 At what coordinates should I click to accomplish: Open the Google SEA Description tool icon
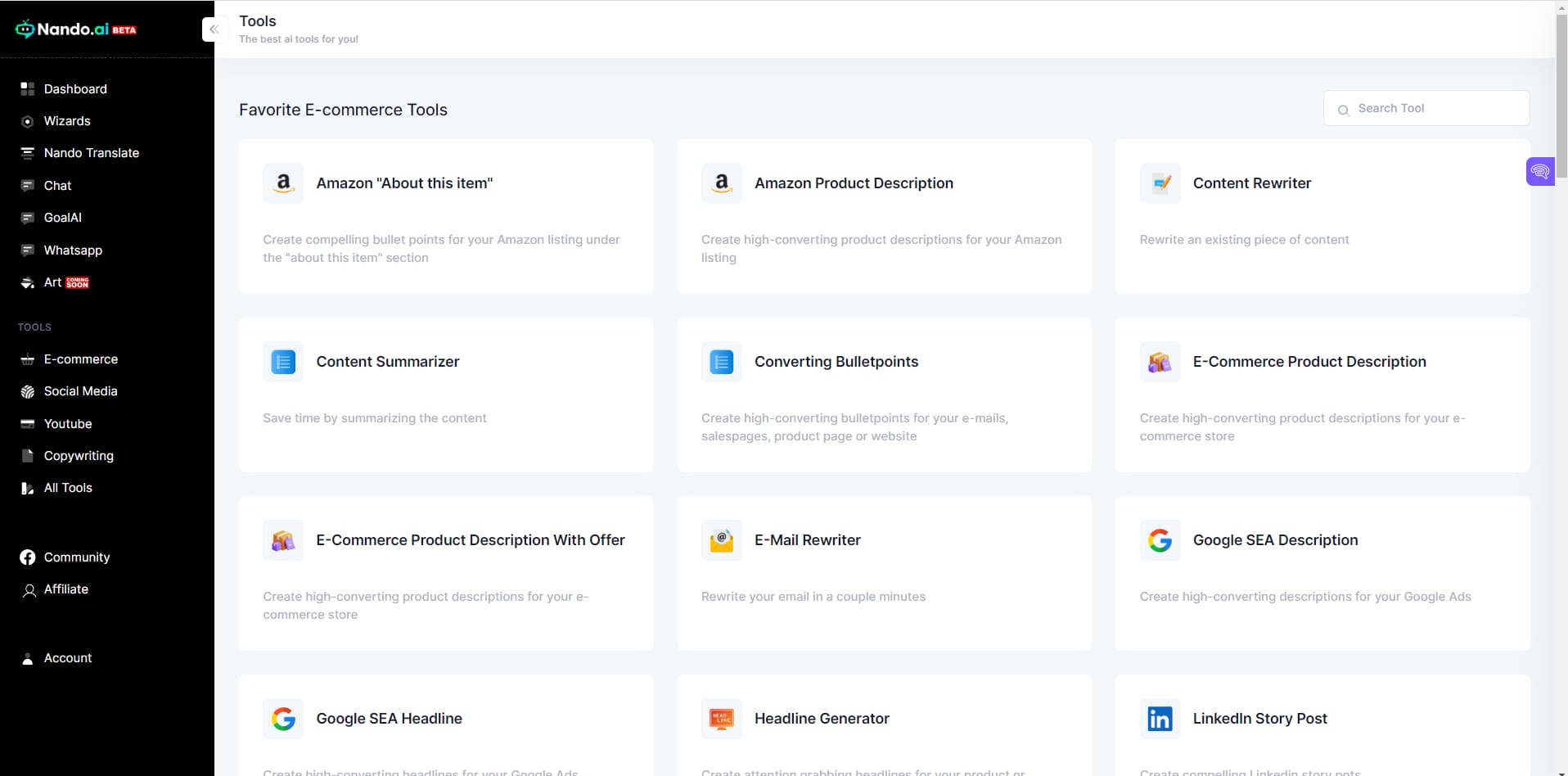click(1160, 539)
